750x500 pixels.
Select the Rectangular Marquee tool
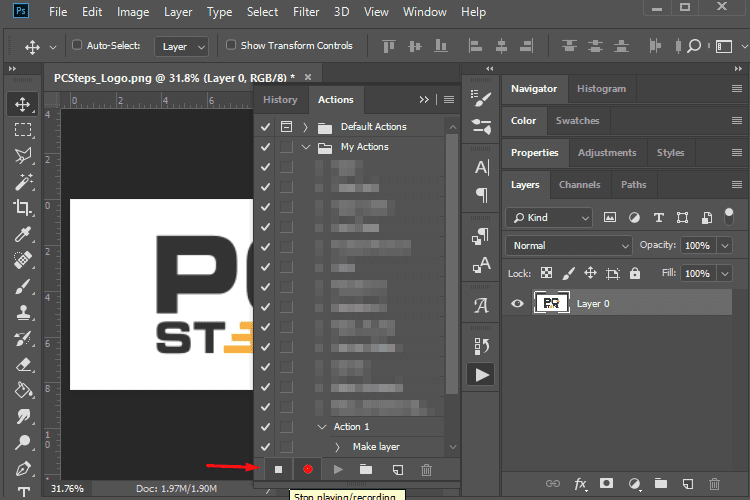tap(22, 130)
